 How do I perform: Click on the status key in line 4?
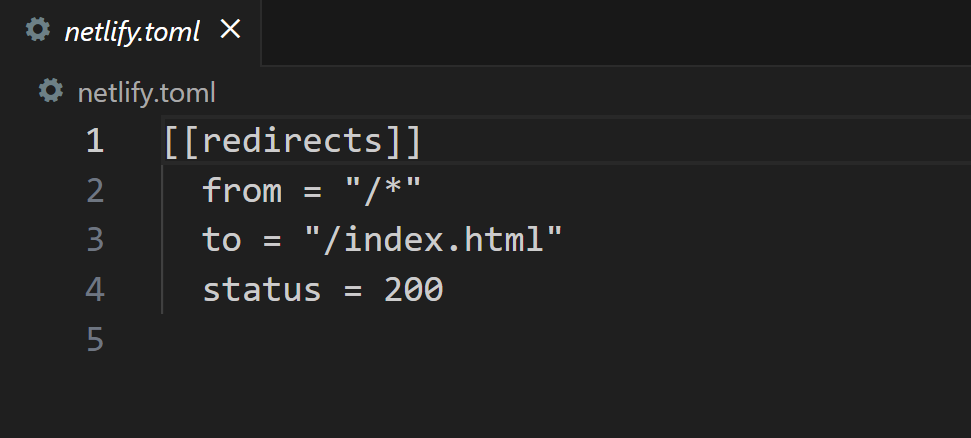[x=262, y=290]
